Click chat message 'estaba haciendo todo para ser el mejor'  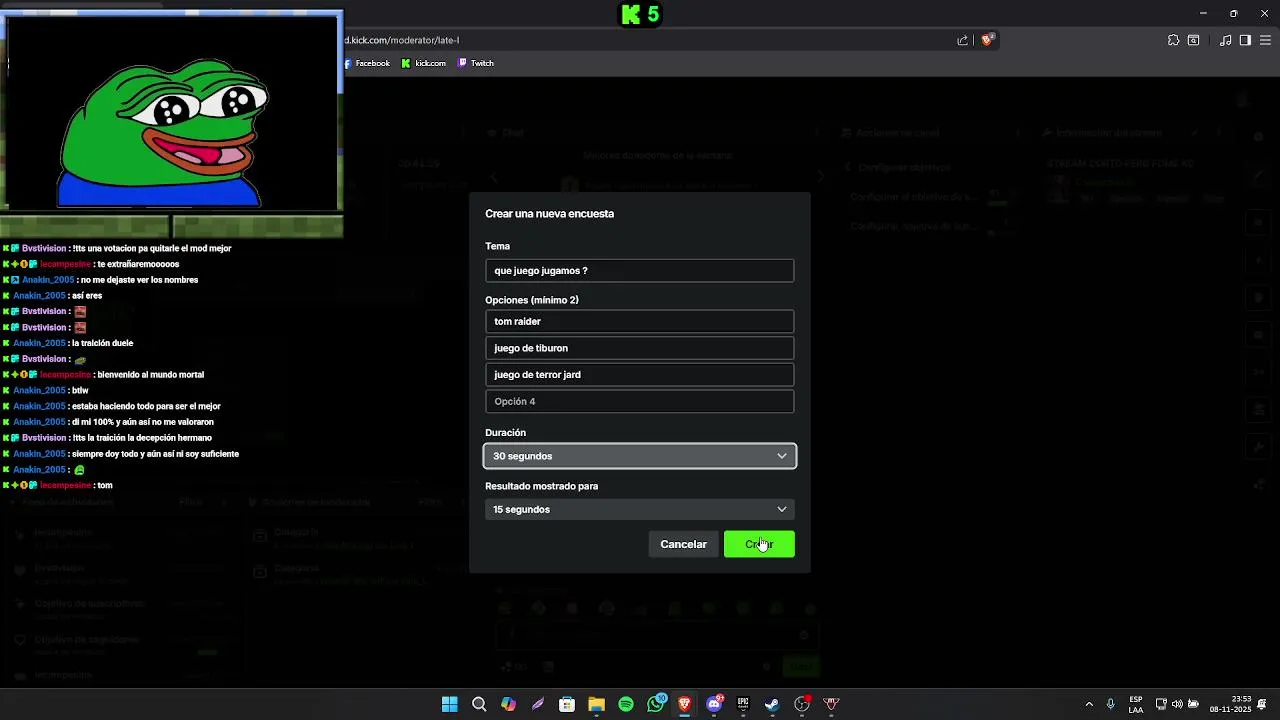coord(146,406)
